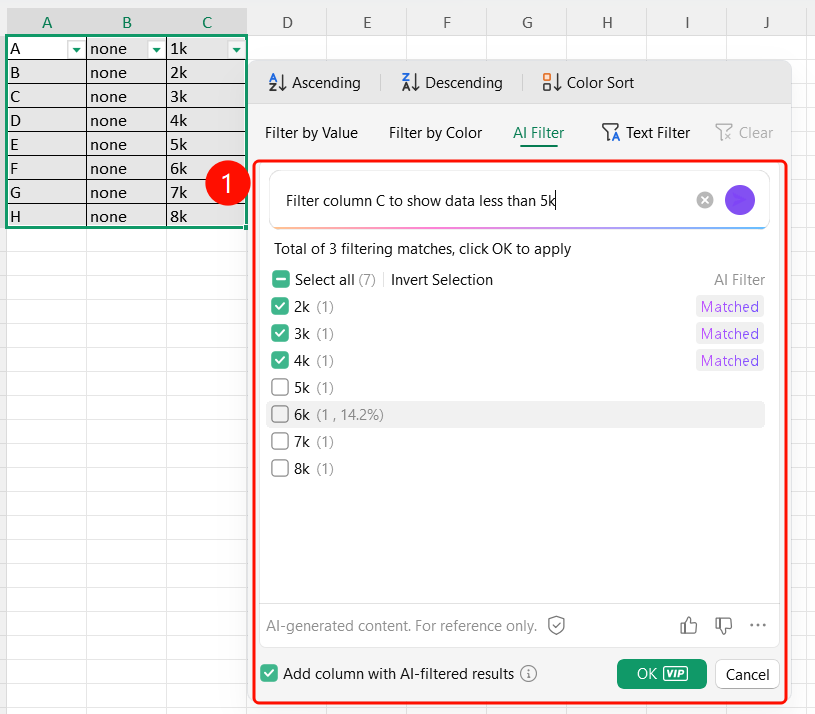Check the 7k value checkbox
The image size is (815, 714).
click(x=280, y=442)
